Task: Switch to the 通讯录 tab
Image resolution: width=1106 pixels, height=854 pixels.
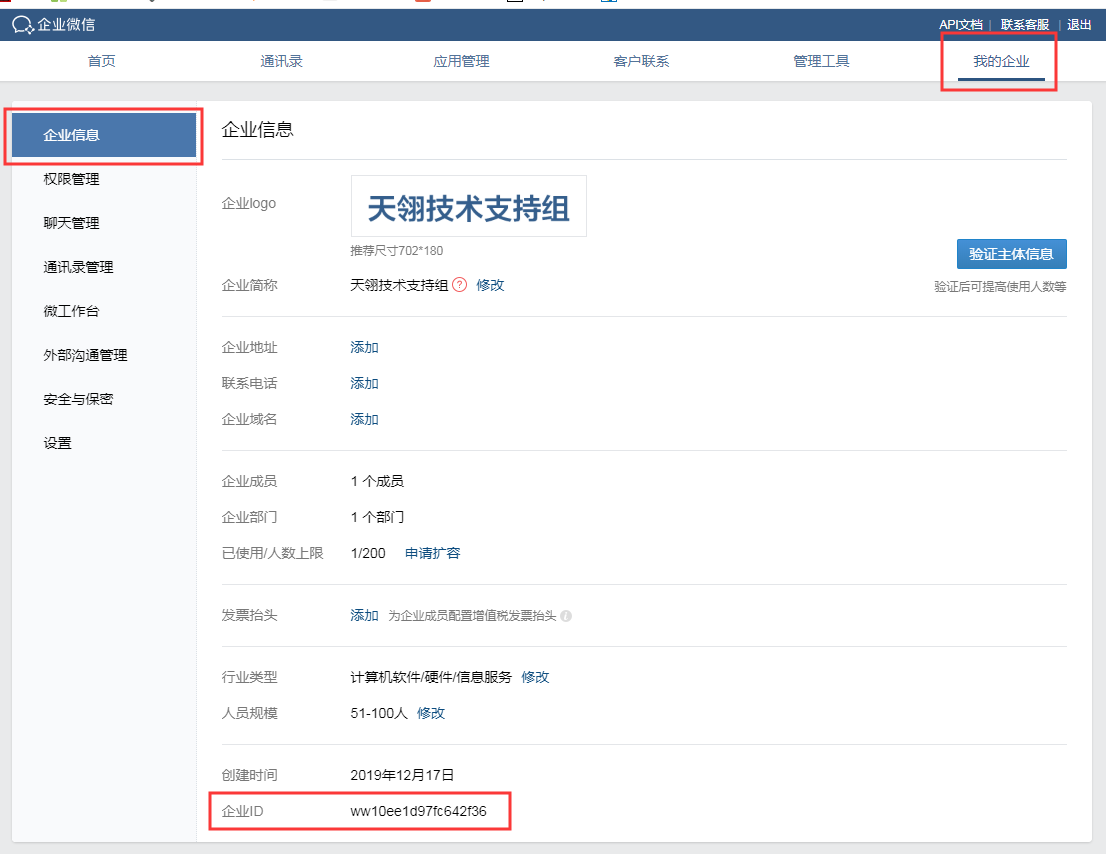Action: pyautogui.click(x=281, y=62)
